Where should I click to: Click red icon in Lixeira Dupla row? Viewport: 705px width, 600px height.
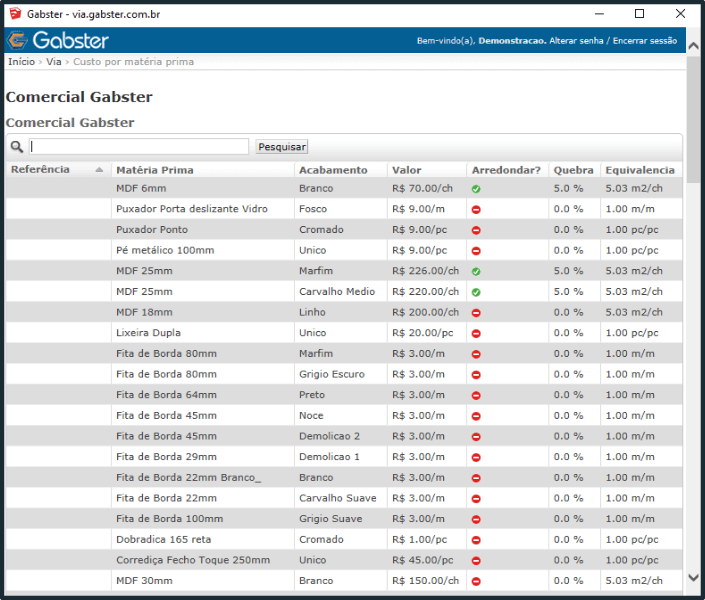(476, 333)
